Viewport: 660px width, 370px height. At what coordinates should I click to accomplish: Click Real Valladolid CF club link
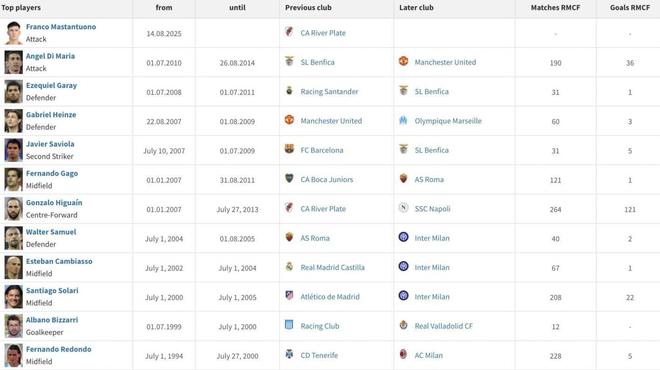[443, 326]
